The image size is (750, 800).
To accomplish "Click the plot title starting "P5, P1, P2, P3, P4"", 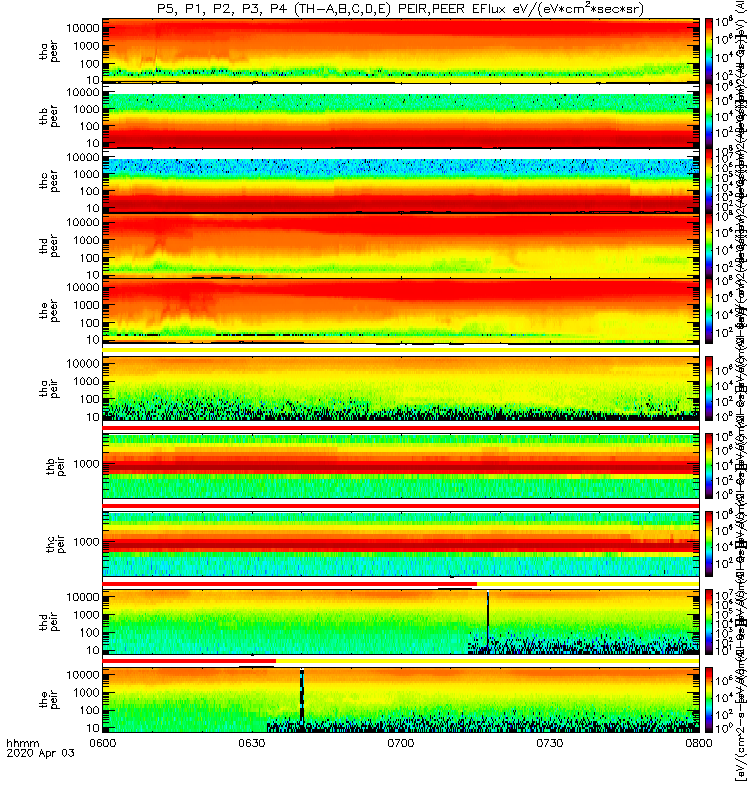I will 400,9.
